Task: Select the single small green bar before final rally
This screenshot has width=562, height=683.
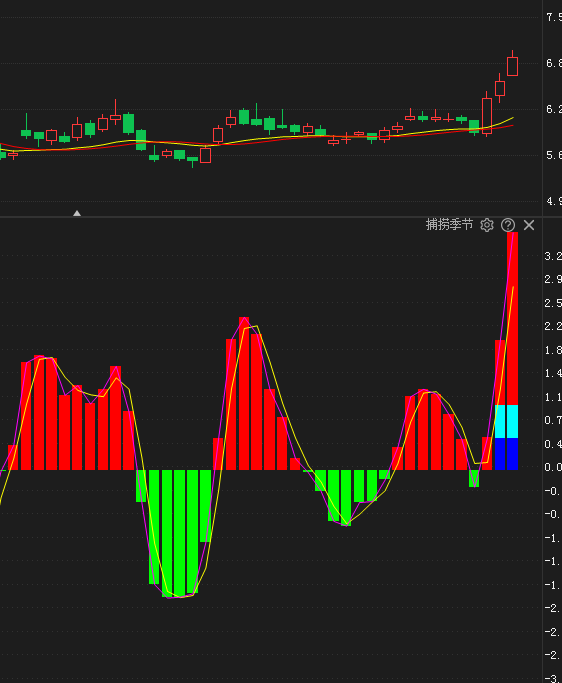Action: coord(474,478)
